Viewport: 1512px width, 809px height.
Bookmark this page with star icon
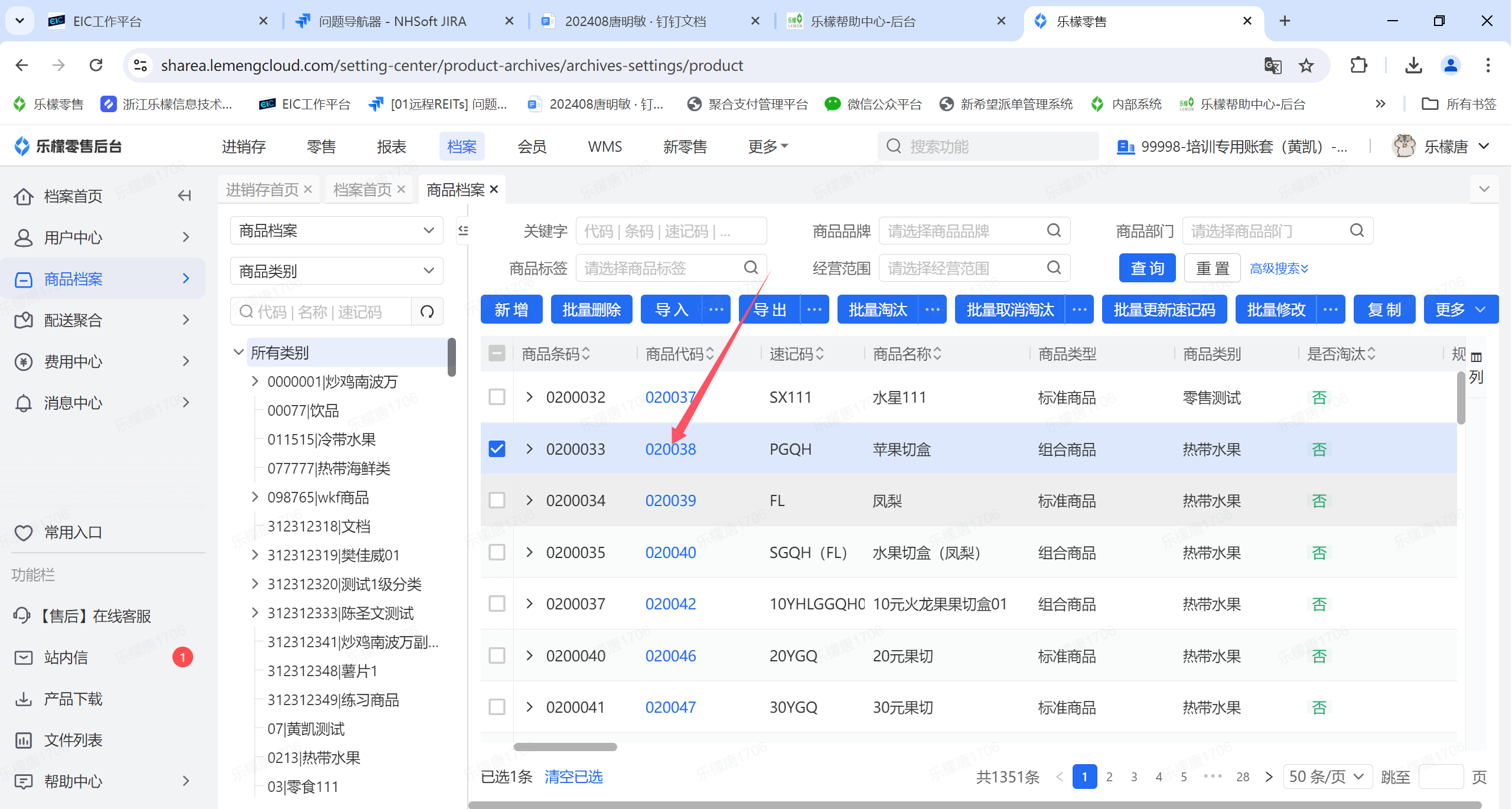[x=1306, y=65]
